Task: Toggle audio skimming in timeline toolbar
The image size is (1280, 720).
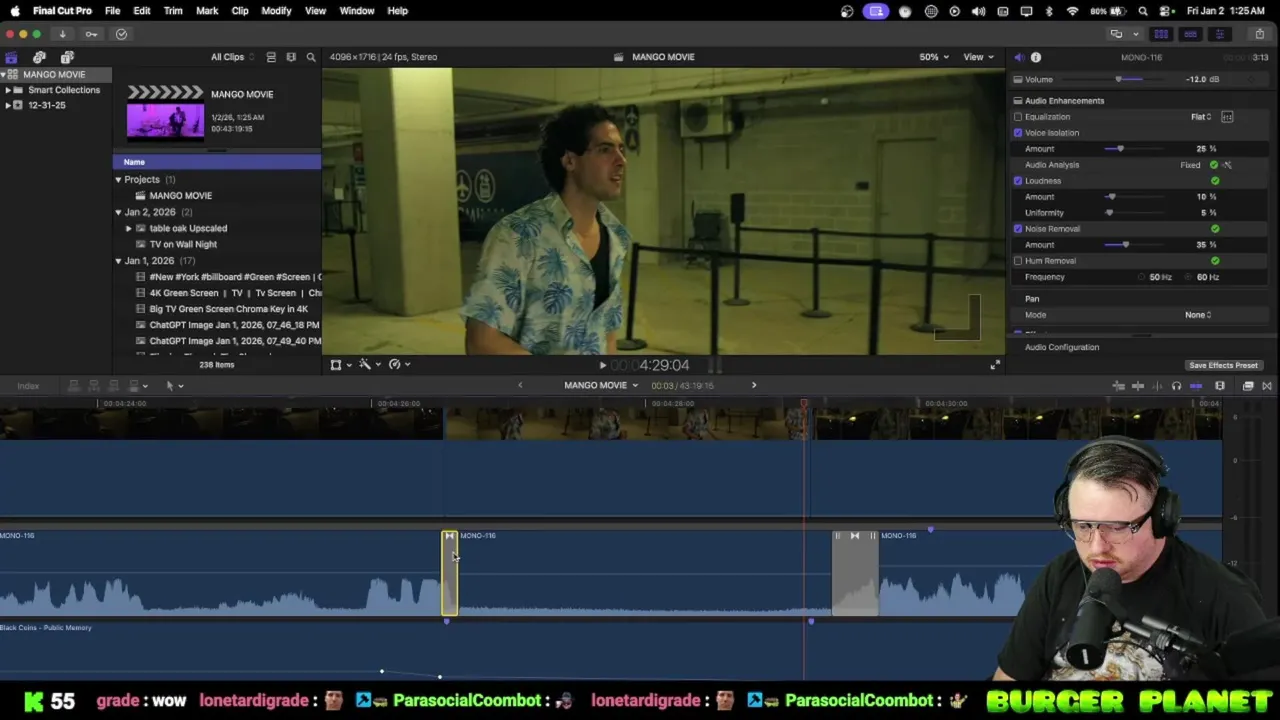Action: [x=1157, y=386]
